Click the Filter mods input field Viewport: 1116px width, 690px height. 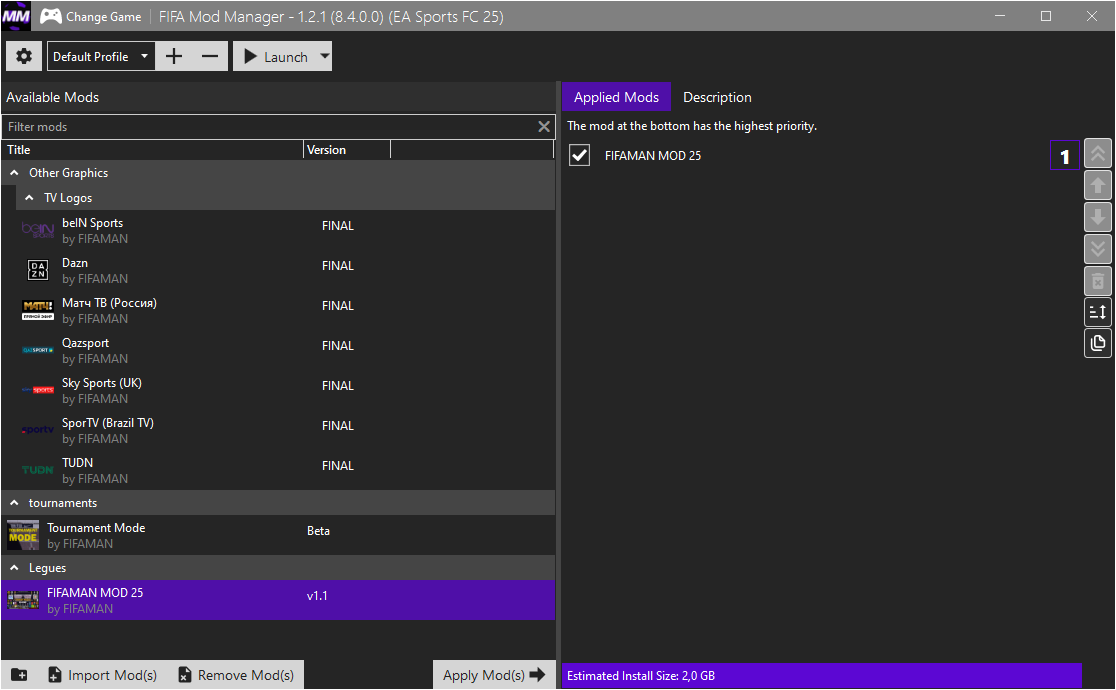(270, 127)
